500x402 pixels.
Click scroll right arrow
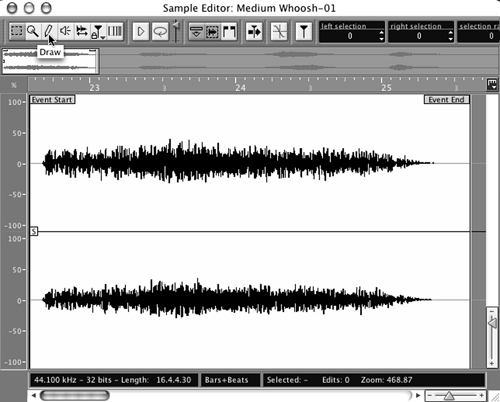[x=418, y=396]
